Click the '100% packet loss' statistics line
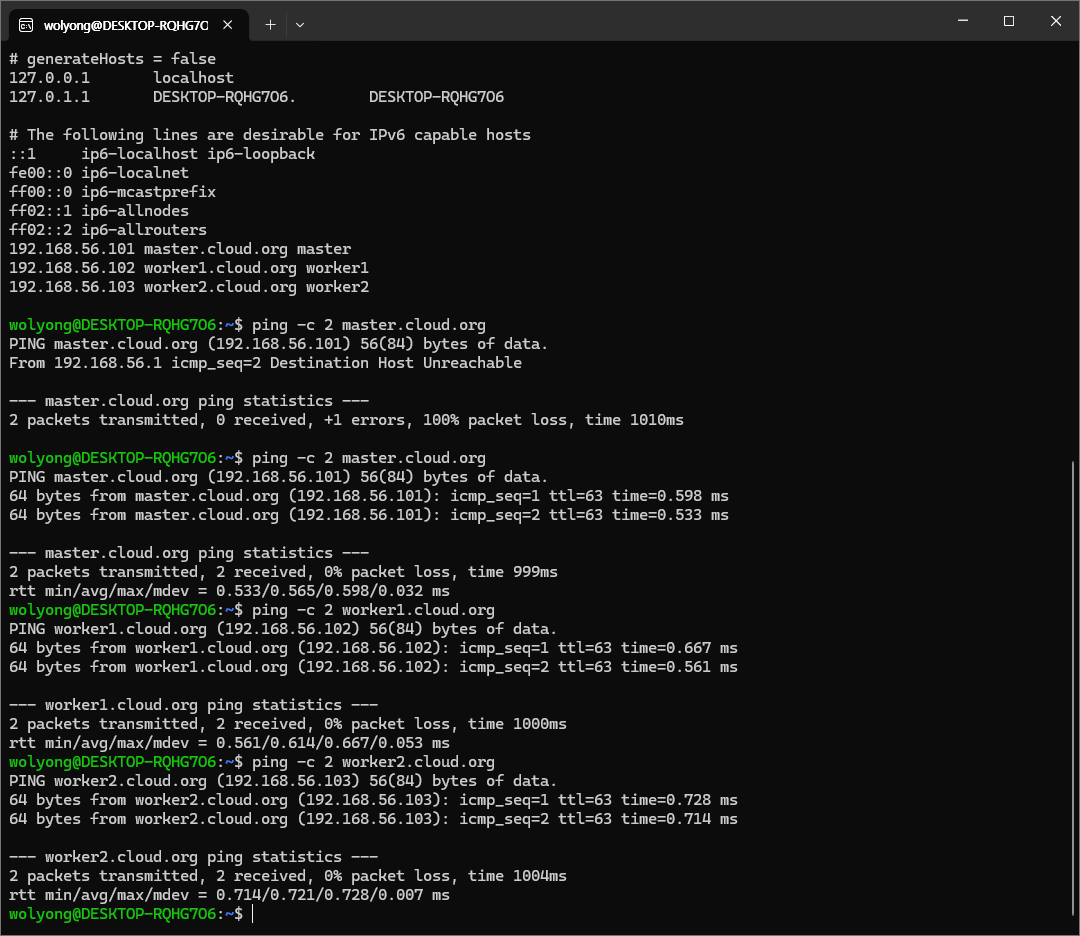The height and width of the screenshot is (936, 1080). 346,420
